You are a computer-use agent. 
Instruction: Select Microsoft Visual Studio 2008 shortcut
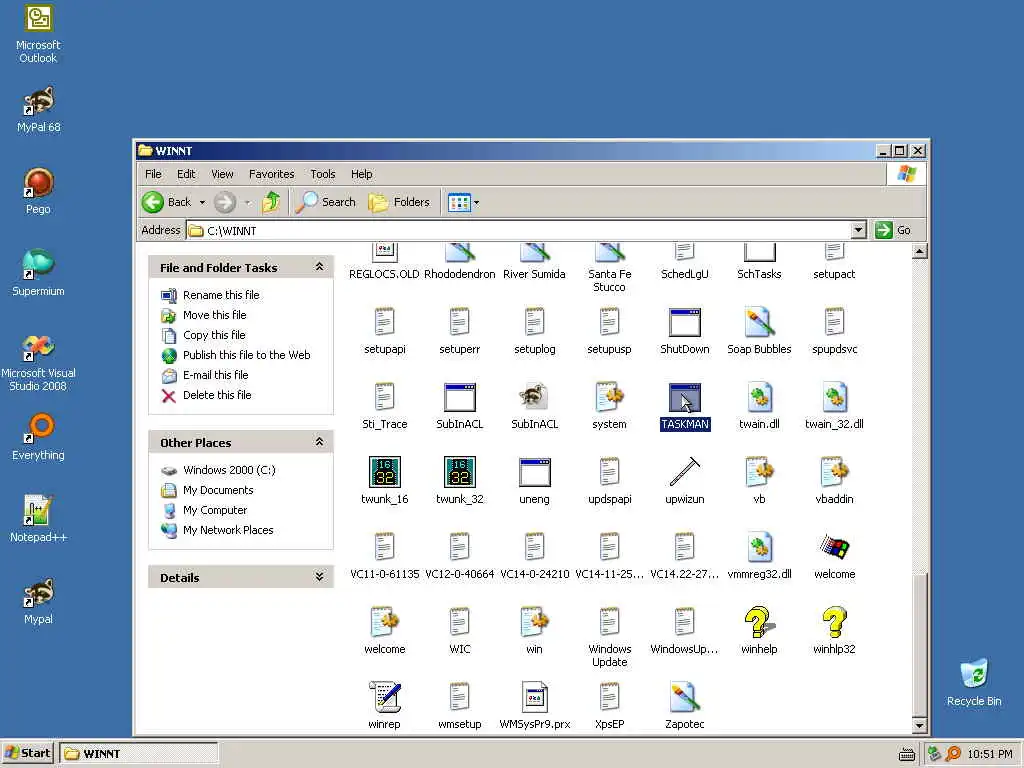pyautogui.click(x=38, y=362)
